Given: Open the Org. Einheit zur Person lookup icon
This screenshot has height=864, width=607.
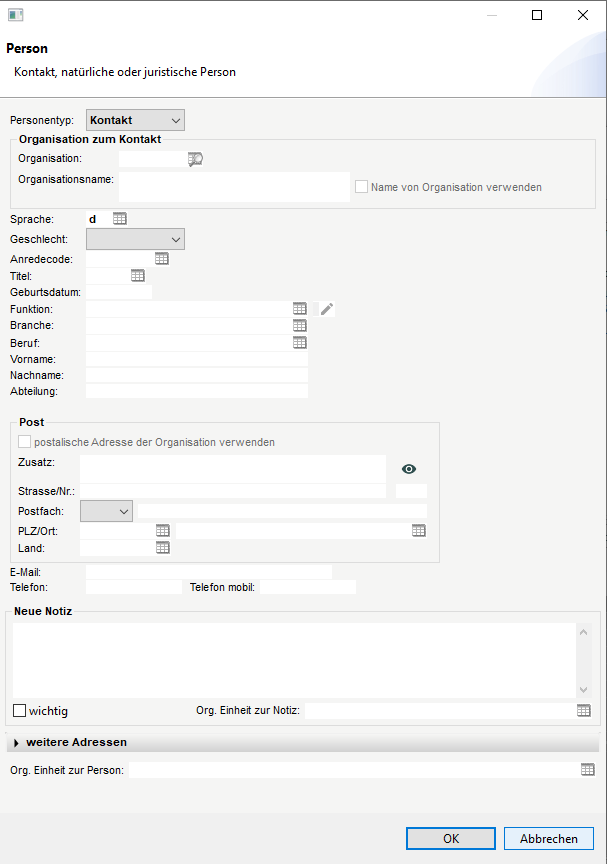Looking at the screenshot, I should (x=588, y=770).
